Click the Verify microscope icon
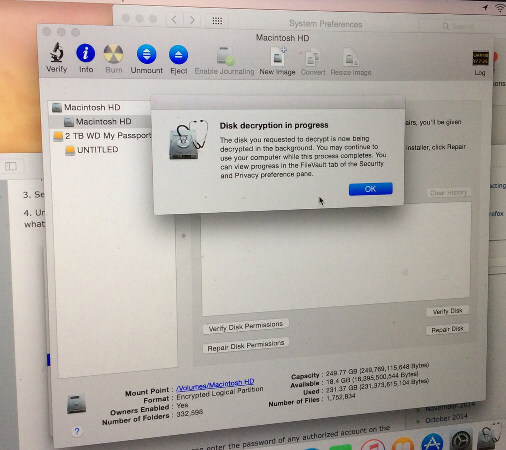 [x=57, y=53]
